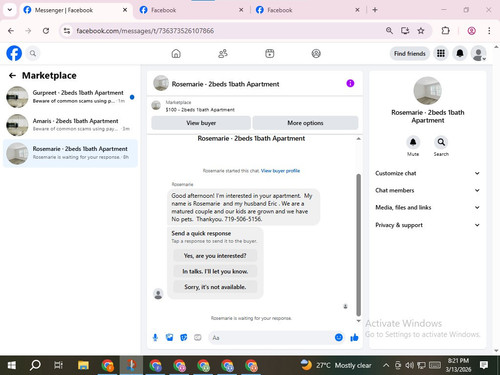The width and height of the screenshot is (500, 375).
Task: Select the Rosemarie apartment conversation
Action: [x=70, y=153]
